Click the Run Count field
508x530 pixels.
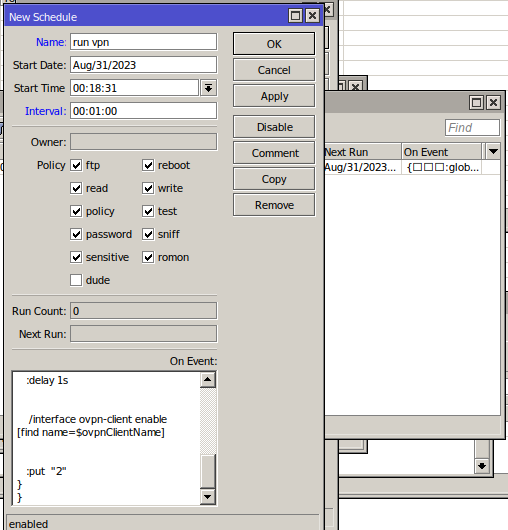coord(143,311)
